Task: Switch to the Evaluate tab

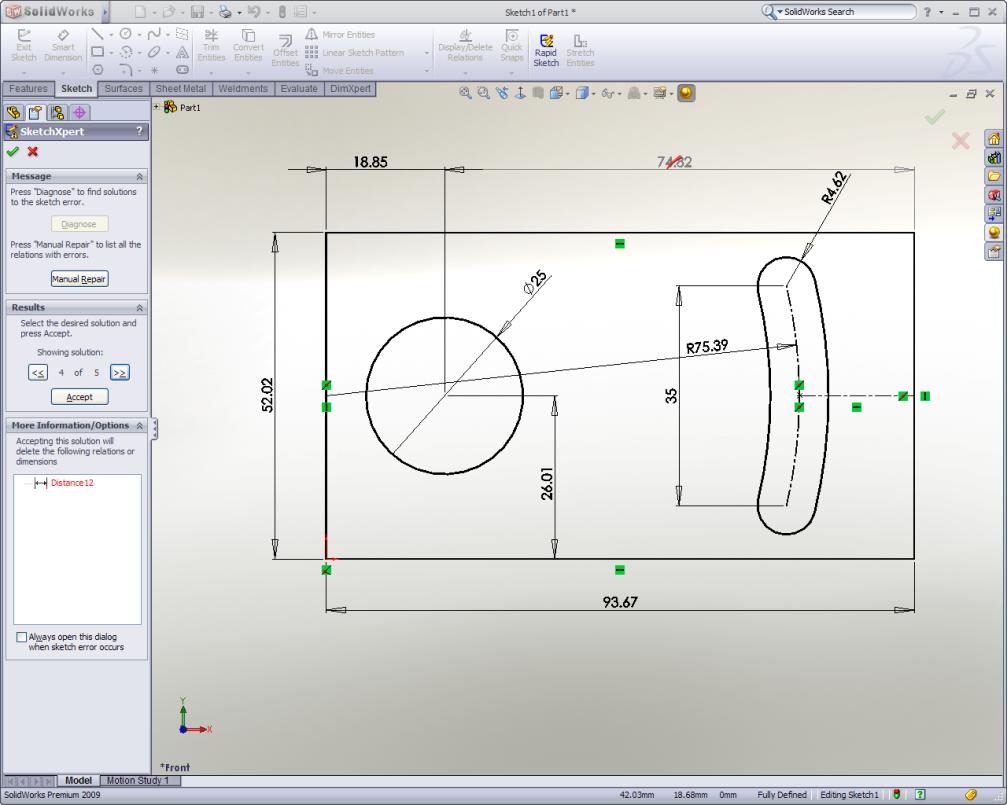Action: (x=299, y=89)
